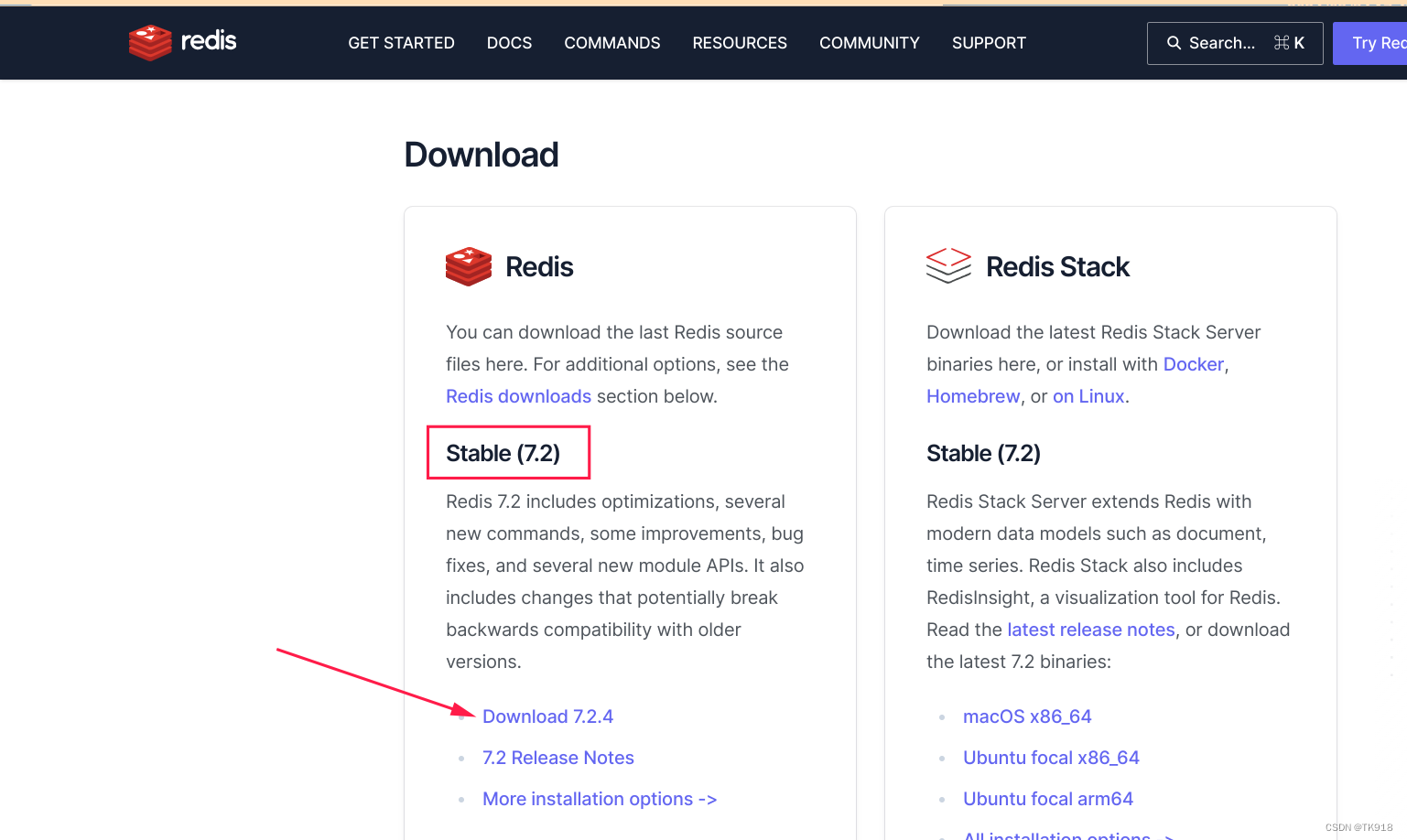This screenshot has width=1407, height=840.
Task: Download the macOS x86_64 binary
Action: [1027, 716]
